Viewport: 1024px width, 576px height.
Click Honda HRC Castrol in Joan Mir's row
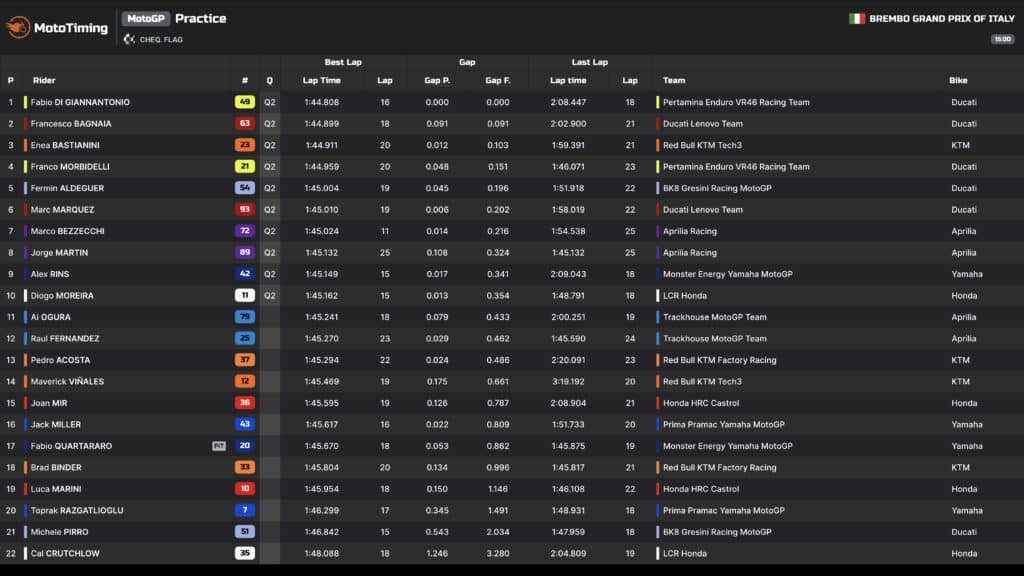[701, 403]
